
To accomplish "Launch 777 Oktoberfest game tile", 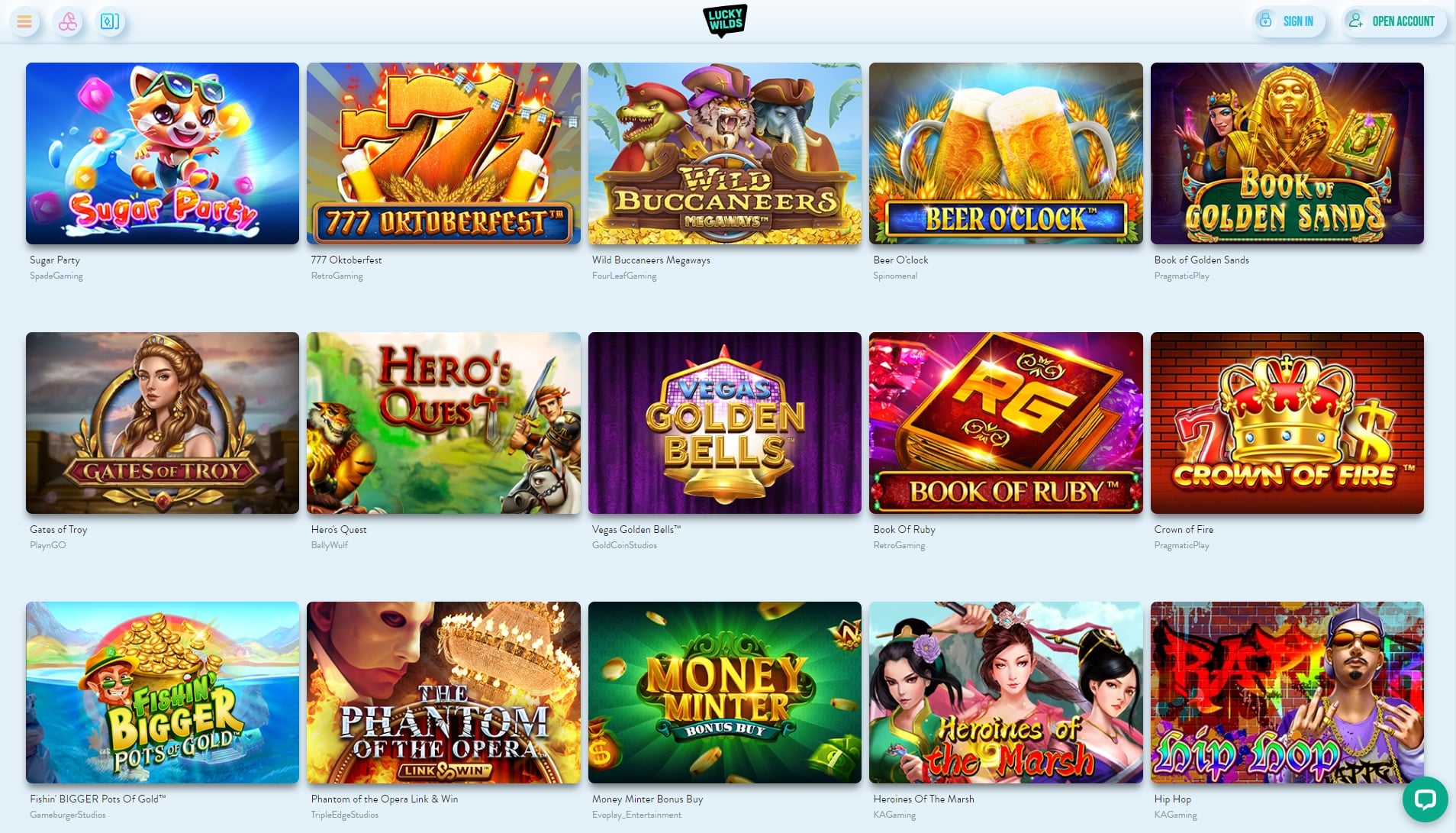I will click(443, 153).
